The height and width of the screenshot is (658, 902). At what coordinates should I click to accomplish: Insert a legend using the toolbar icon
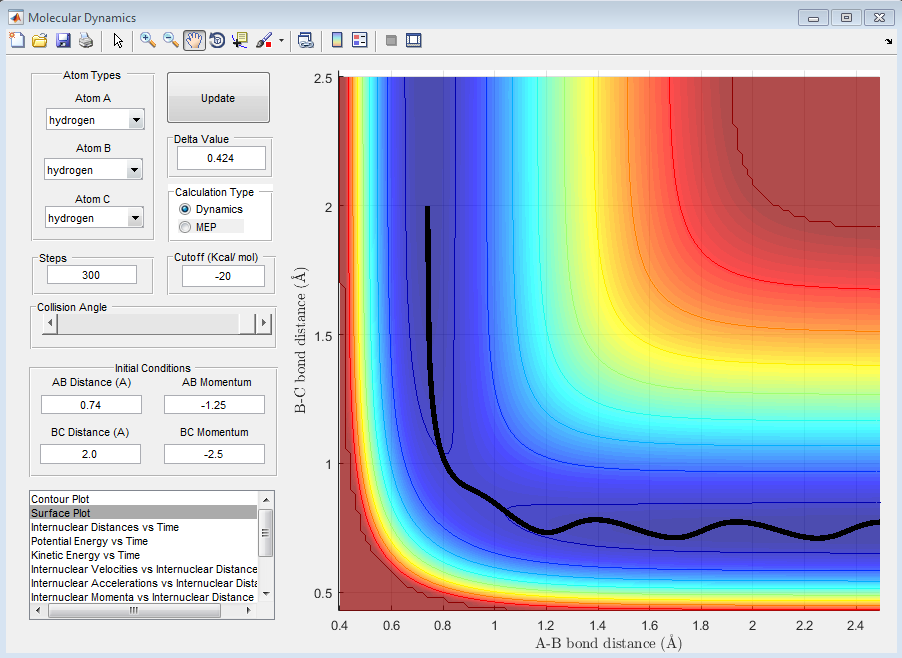pos(360,40)
